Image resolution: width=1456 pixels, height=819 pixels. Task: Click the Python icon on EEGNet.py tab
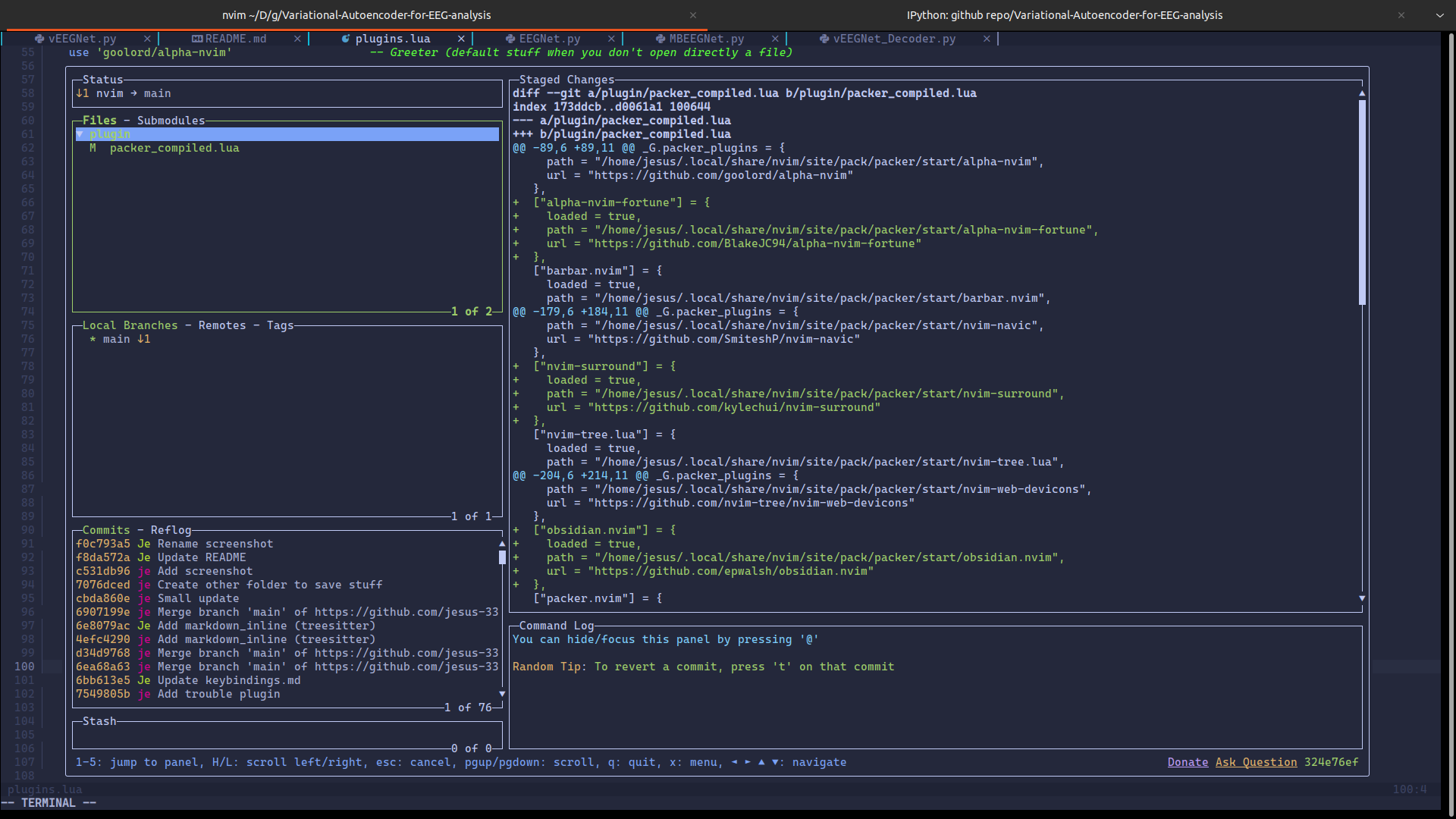(x=510, y=39)
